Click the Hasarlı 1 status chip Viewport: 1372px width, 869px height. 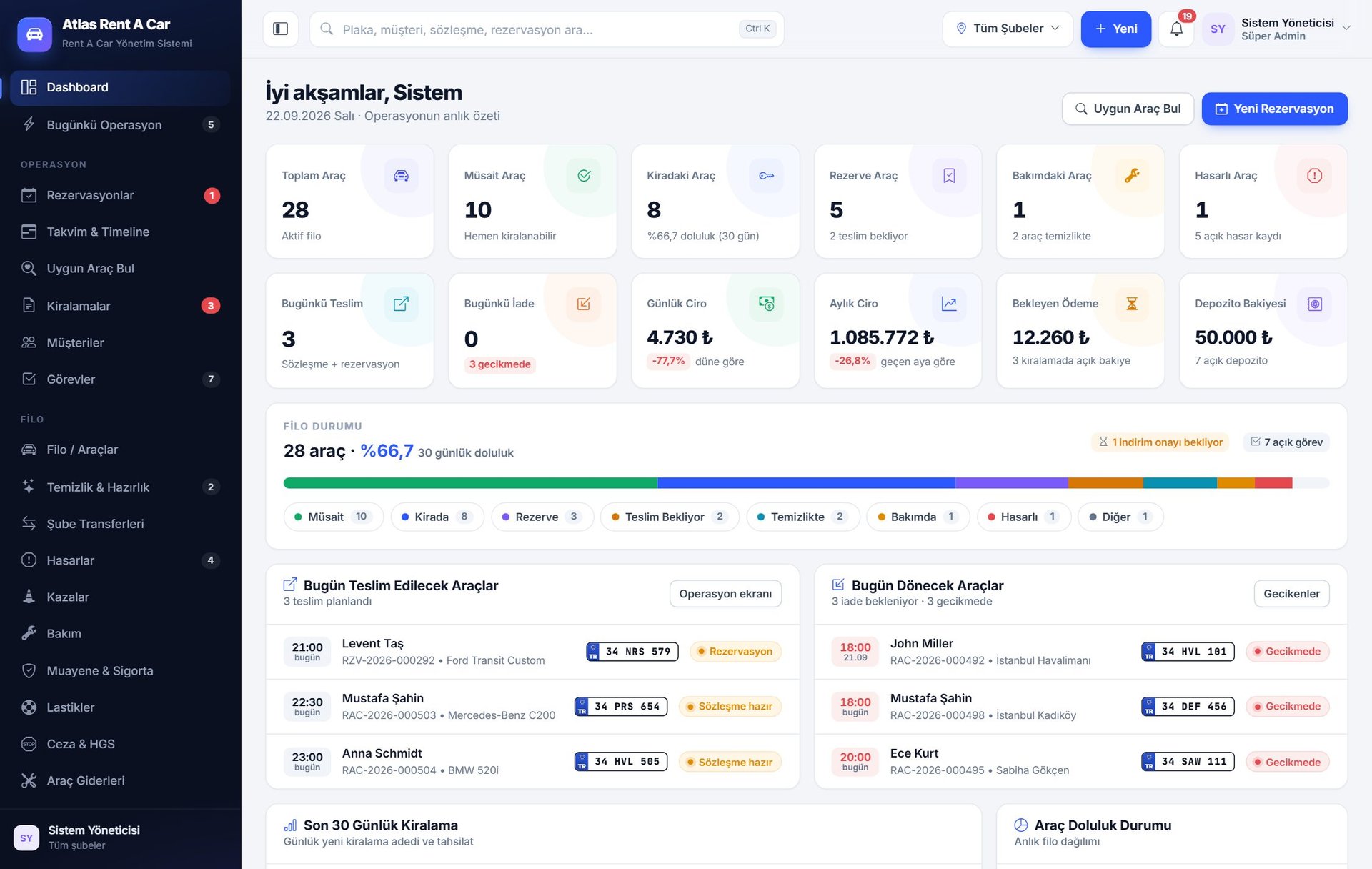tap(1023, 517)
